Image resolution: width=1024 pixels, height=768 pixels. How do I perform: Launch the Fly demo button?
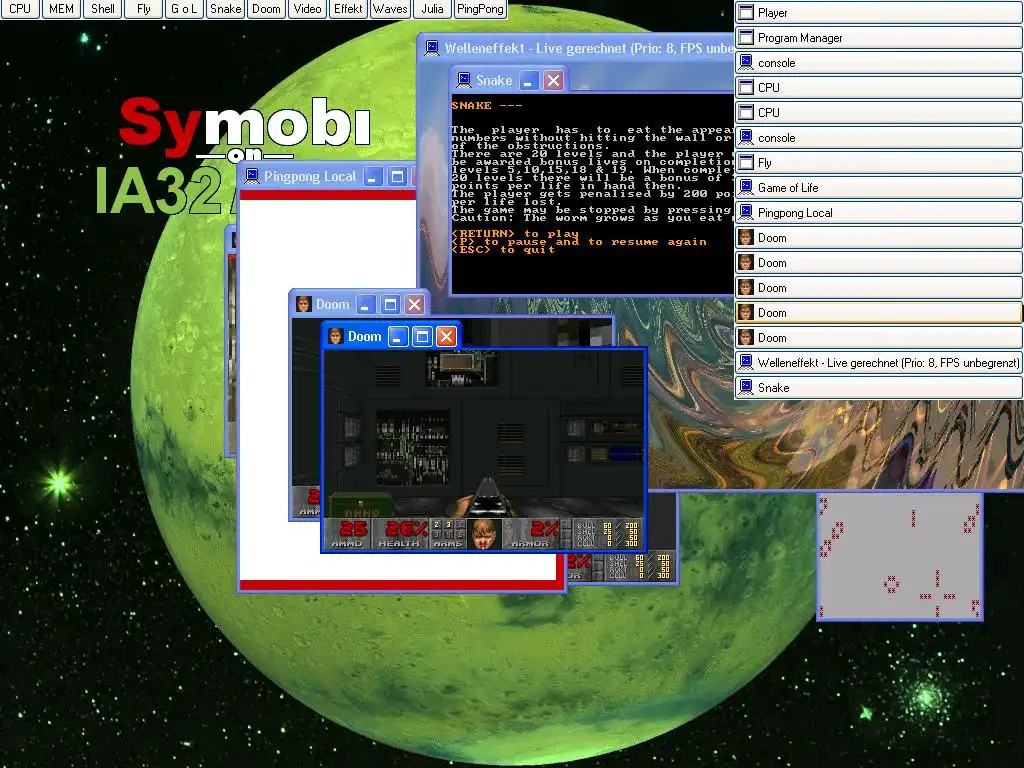tap(144, 9)
